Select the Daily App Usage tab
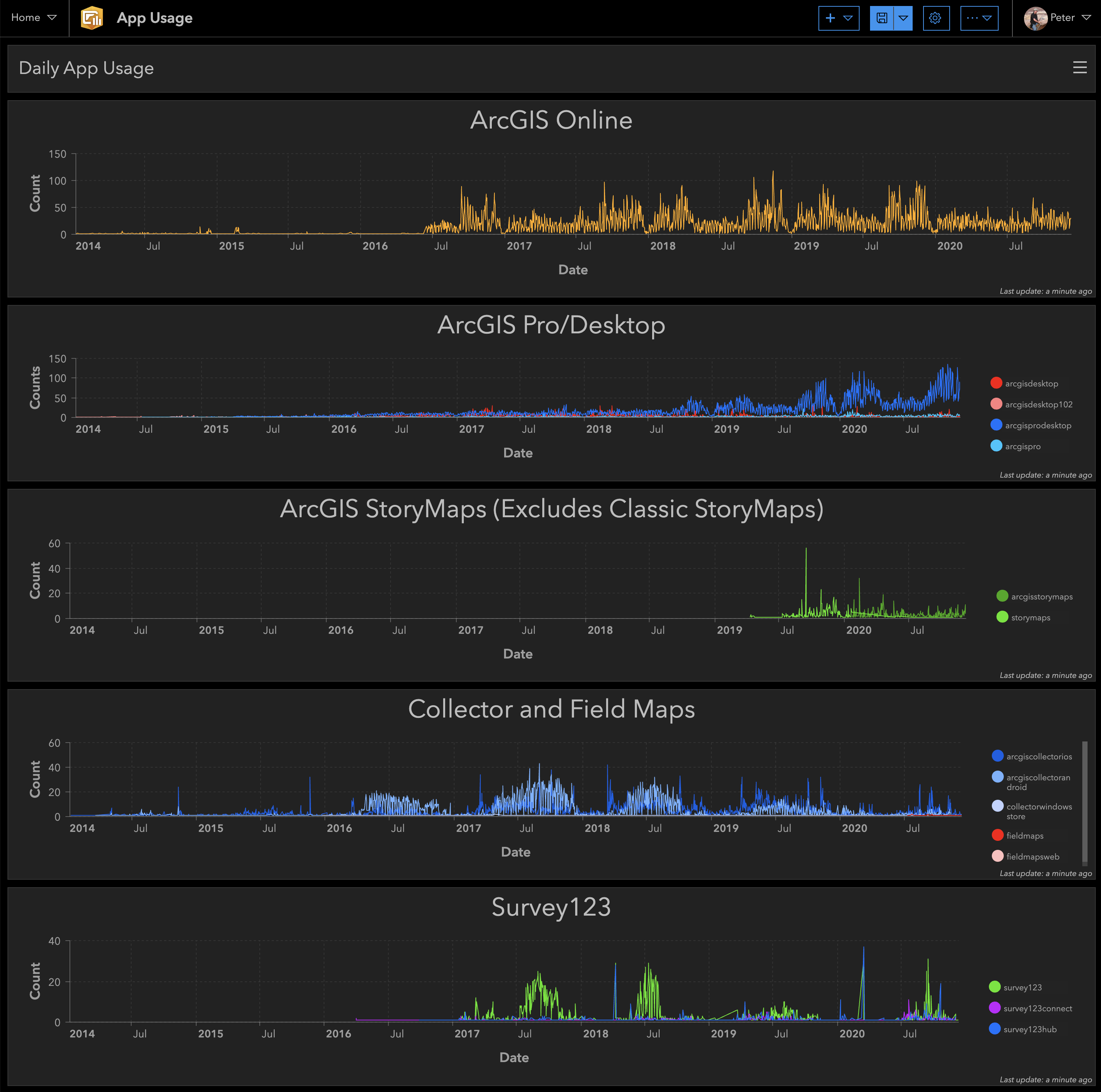1101x1092 pixels. 87,68
